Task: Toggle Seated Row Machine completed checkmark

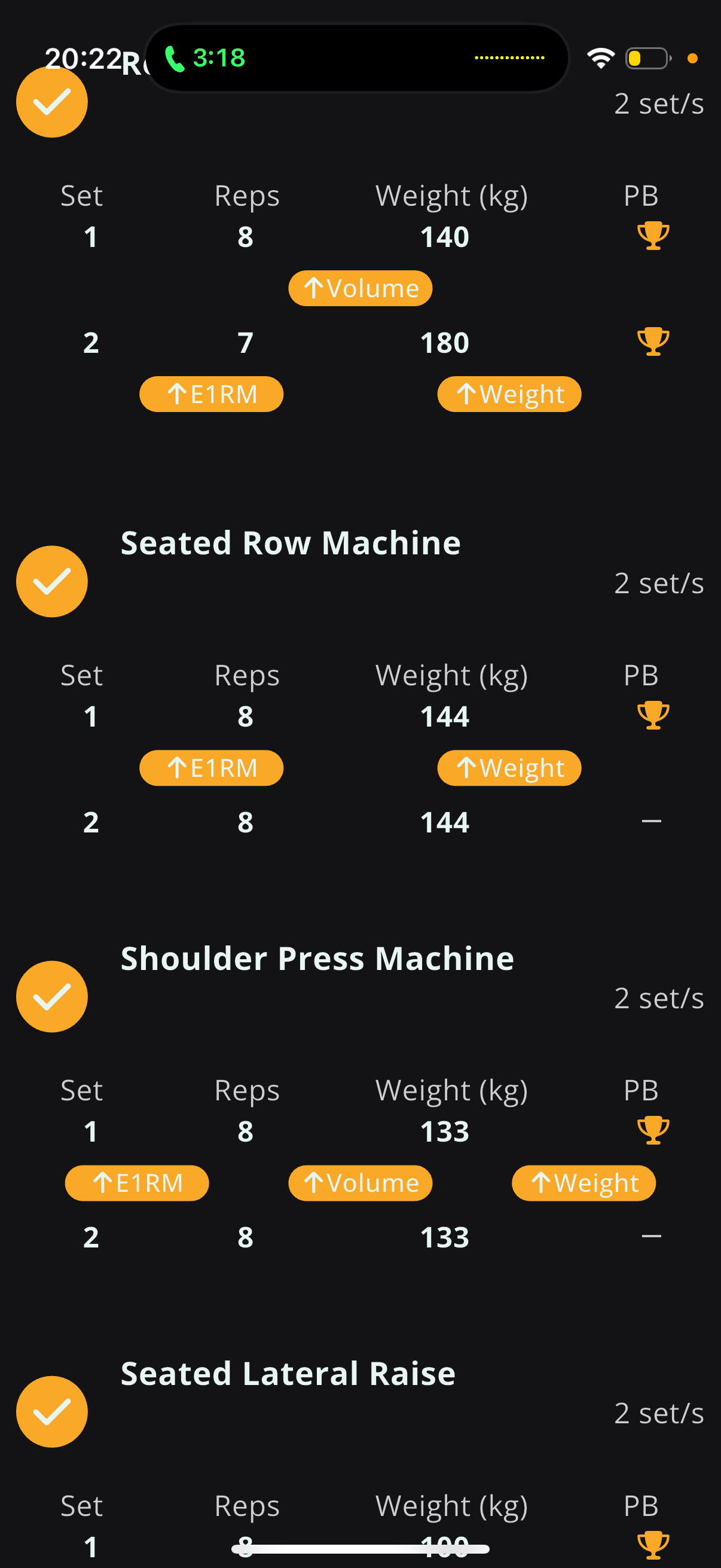Action: [52, 581]
